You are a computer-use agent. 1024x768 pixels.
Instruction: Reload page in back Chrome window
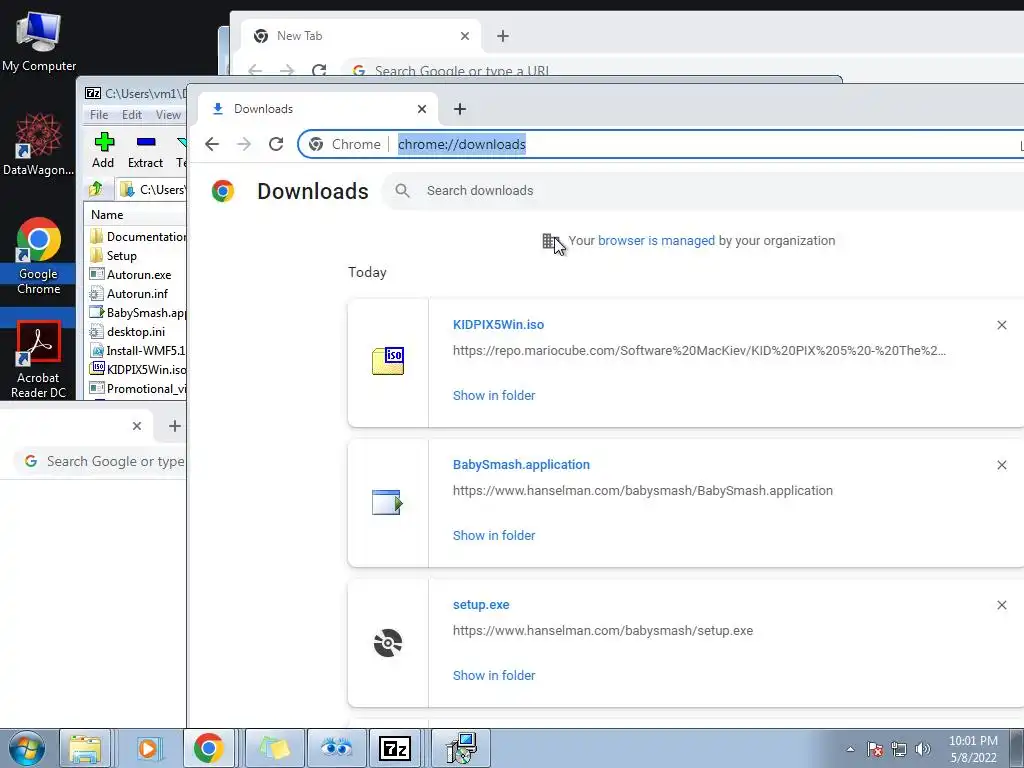pyautogui.click(x=319, y=70)
